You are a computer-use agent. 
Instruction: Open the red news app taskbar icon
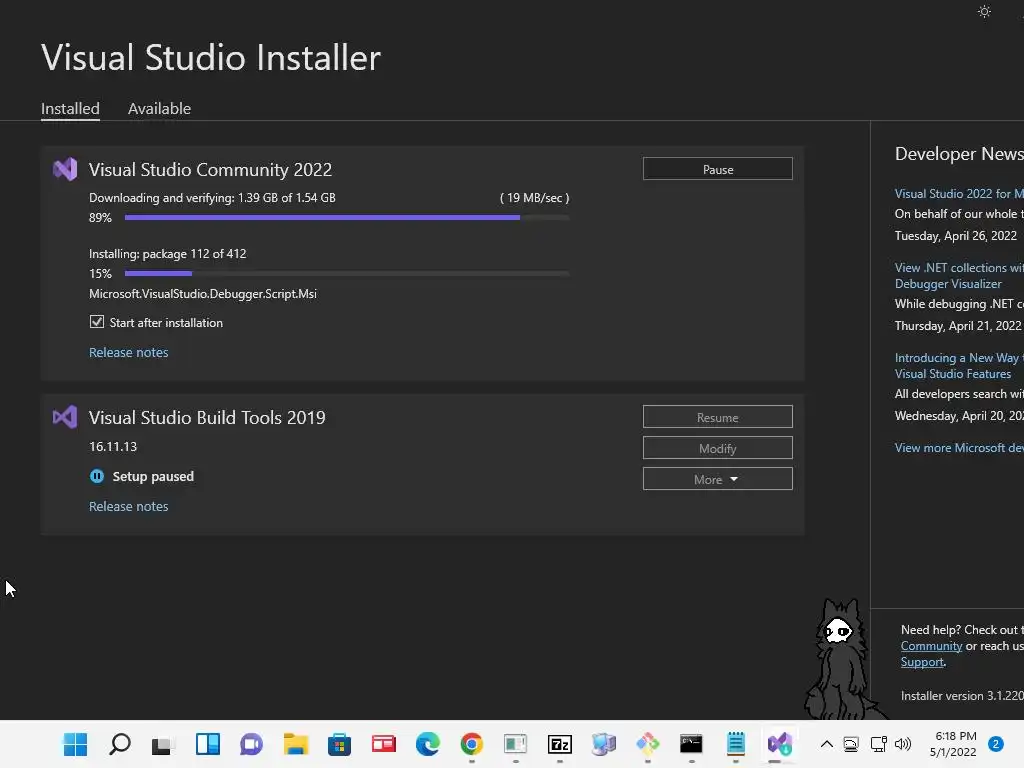[x=383, y=744]
